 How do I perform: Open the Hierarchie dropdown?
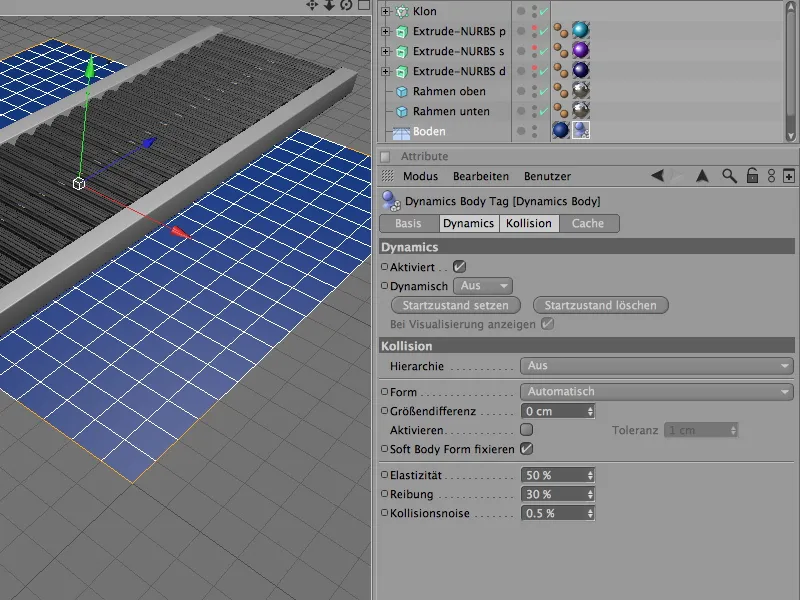click(656, 367)
